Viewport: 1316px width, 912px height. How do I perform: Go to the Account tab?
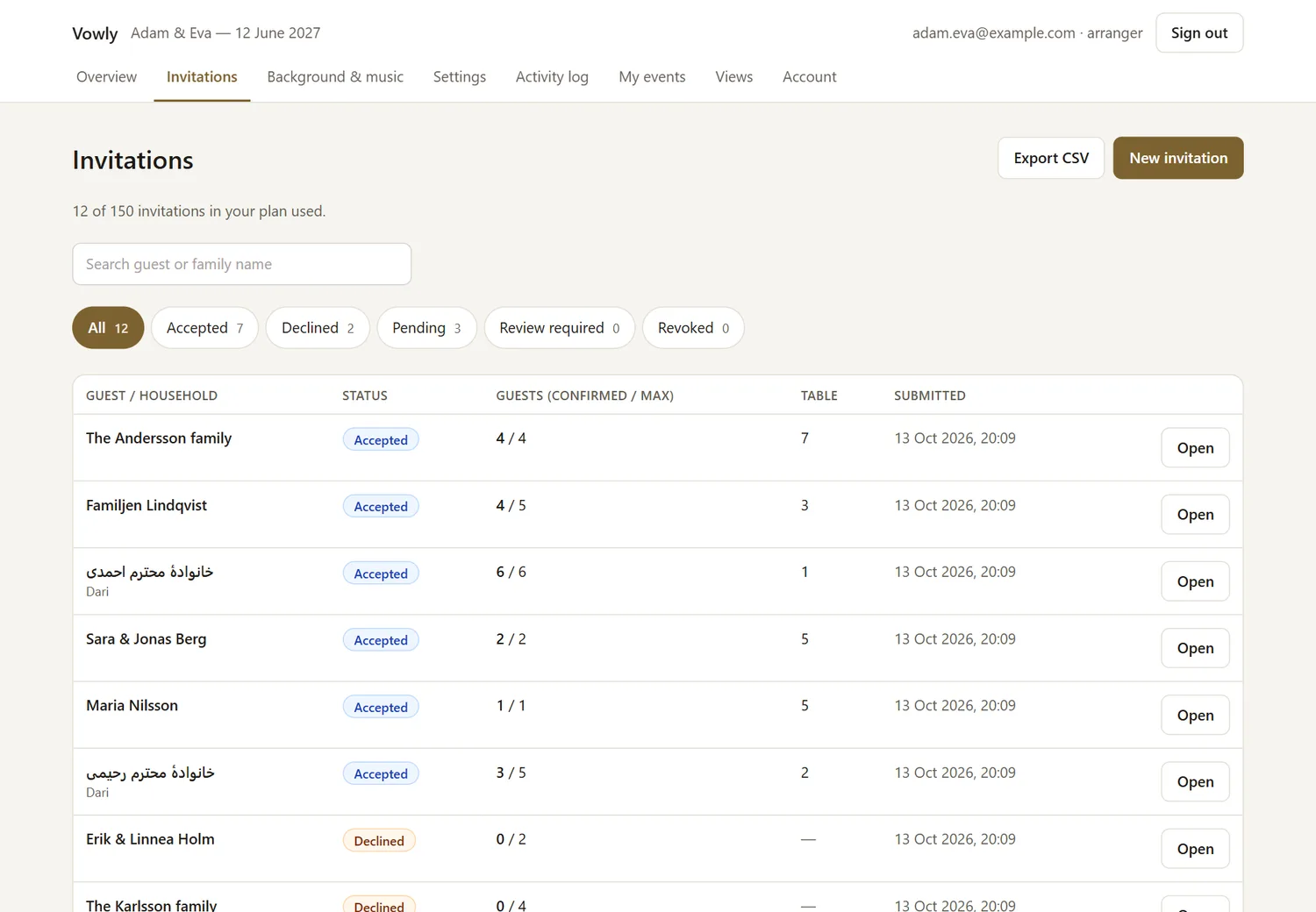[x=810, y=77]
